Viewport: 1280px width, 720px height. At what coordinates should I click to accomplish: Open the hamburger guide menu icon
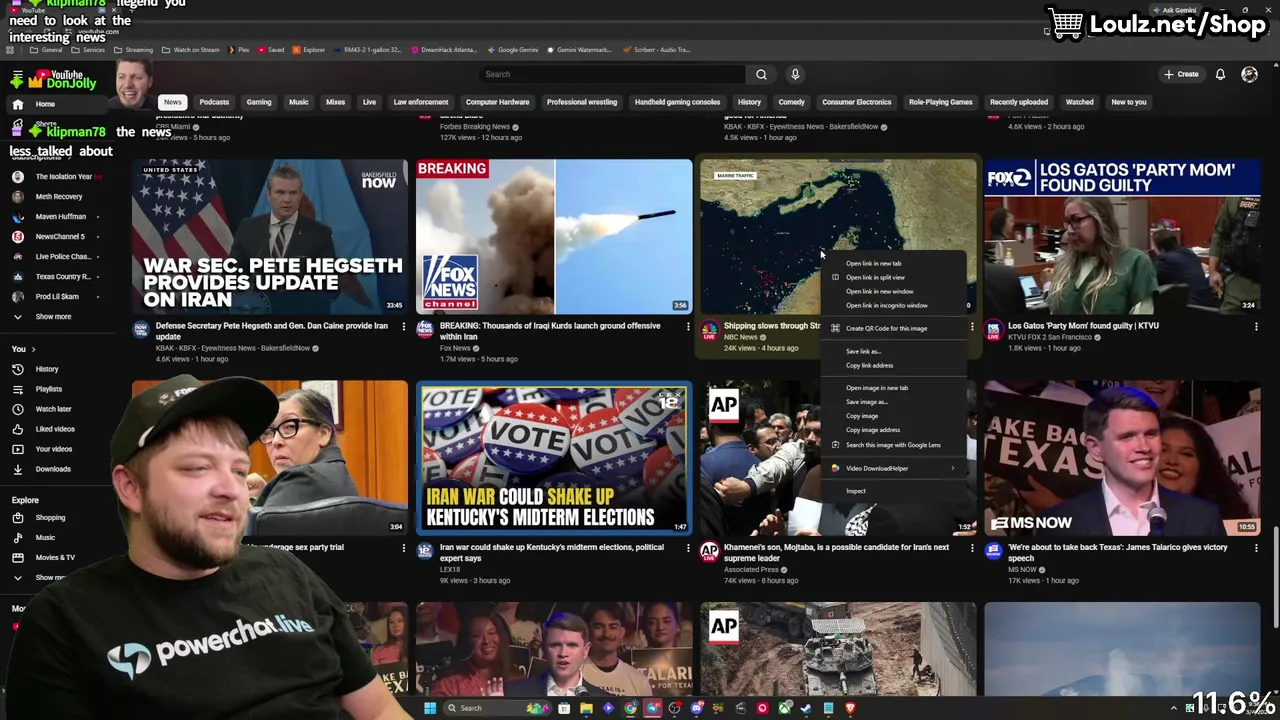coord(17,77)
